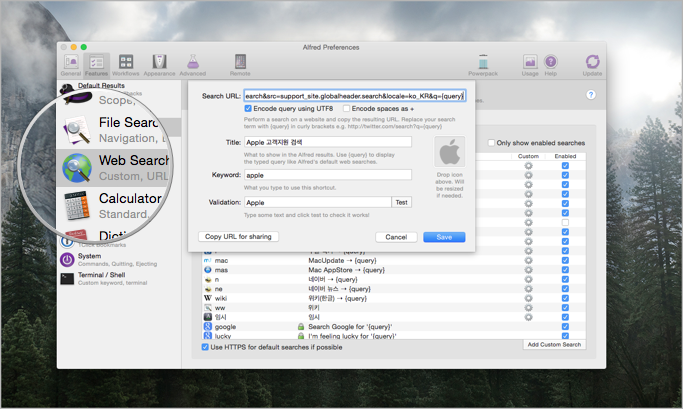The image size is (683, 409).
Task: Switch to the Features tab
Action: [96, 65]
